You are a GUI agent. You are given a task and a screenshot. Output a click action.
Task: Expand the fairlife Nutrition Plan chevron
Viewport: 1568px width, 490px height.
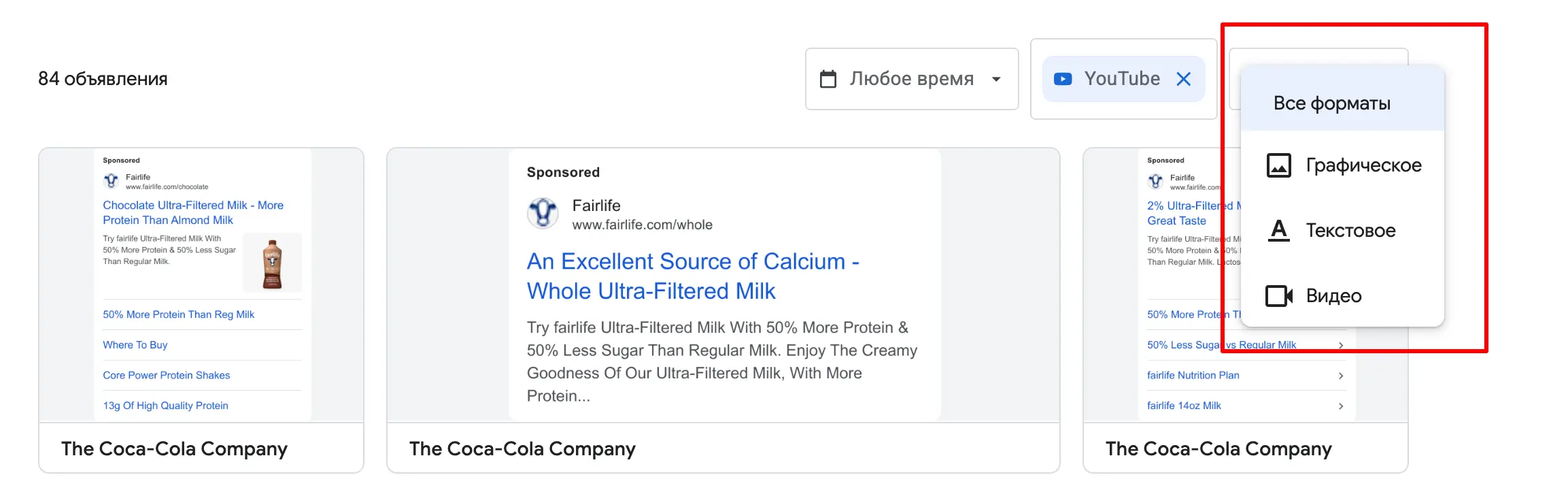1340,376
